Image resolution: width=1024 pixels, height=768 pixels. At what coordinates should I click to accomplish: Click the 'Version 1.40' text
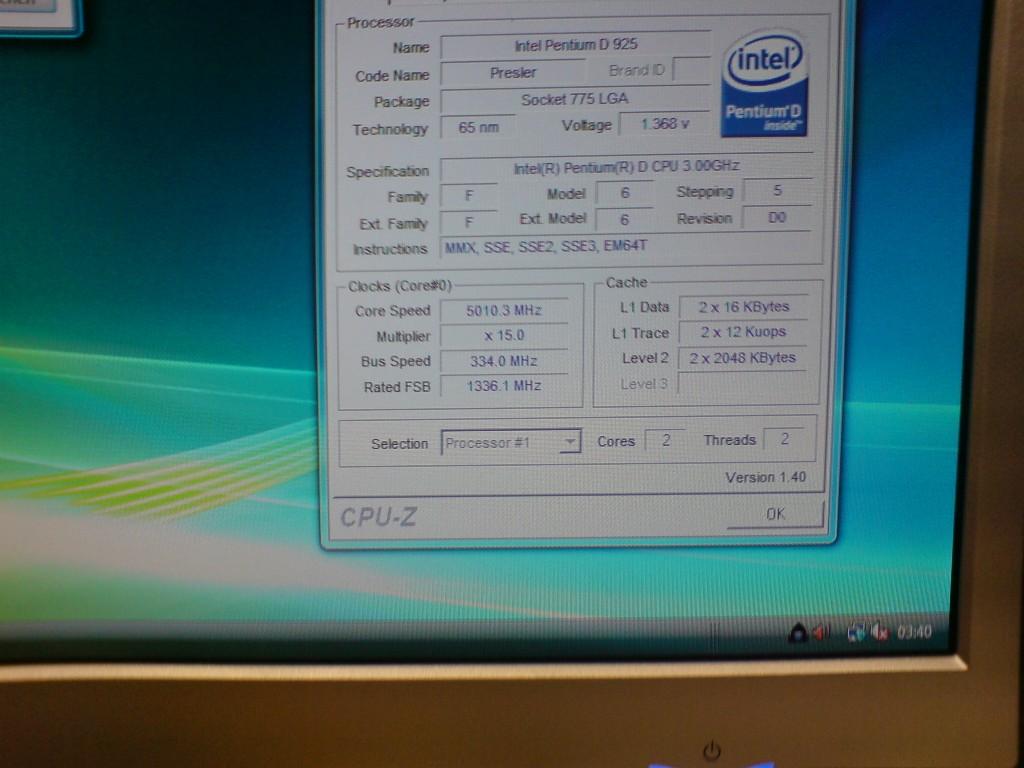point(765,477)
